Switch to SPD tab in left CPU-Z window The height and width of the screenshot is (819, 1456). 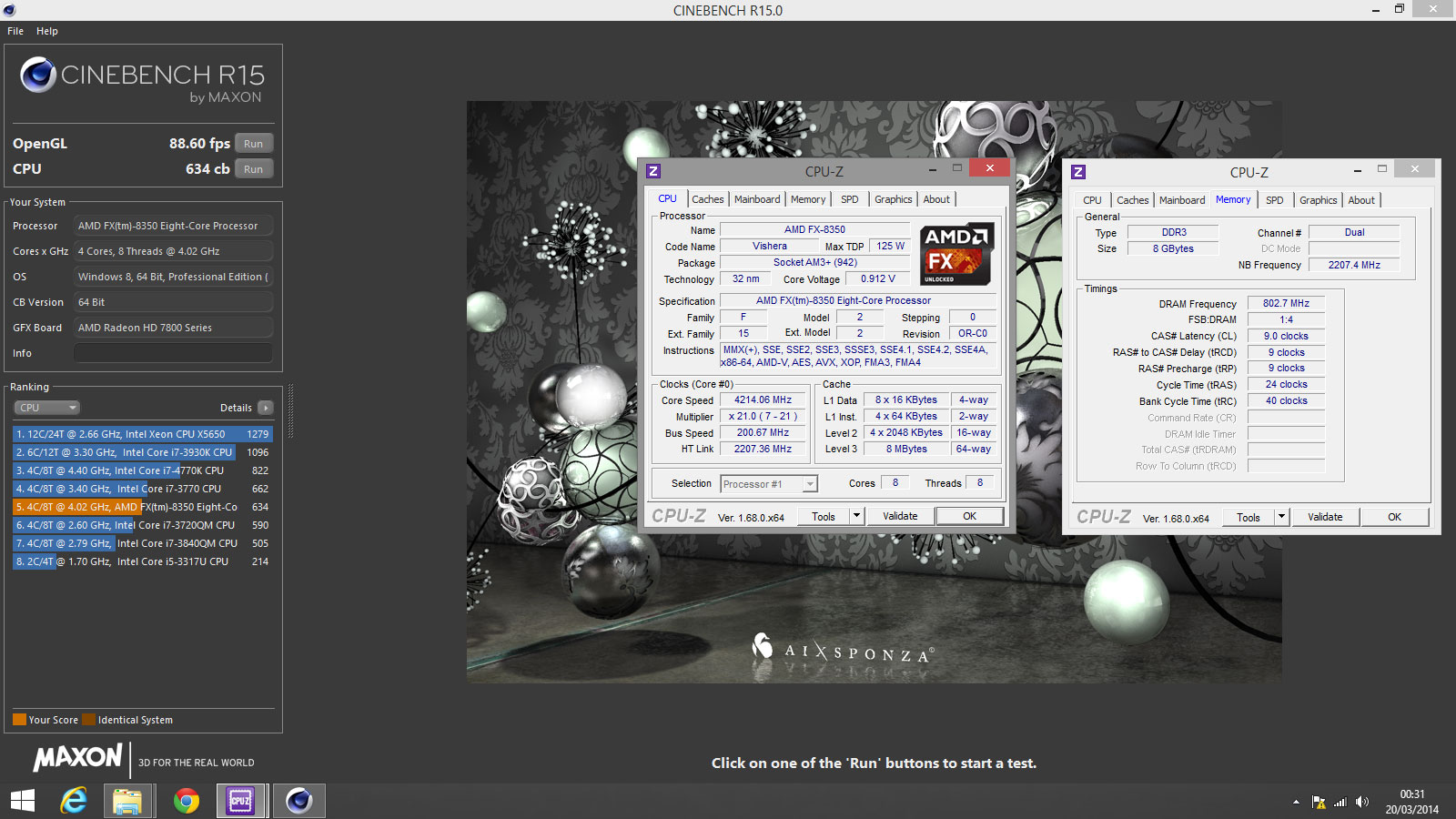coord(849,199)
